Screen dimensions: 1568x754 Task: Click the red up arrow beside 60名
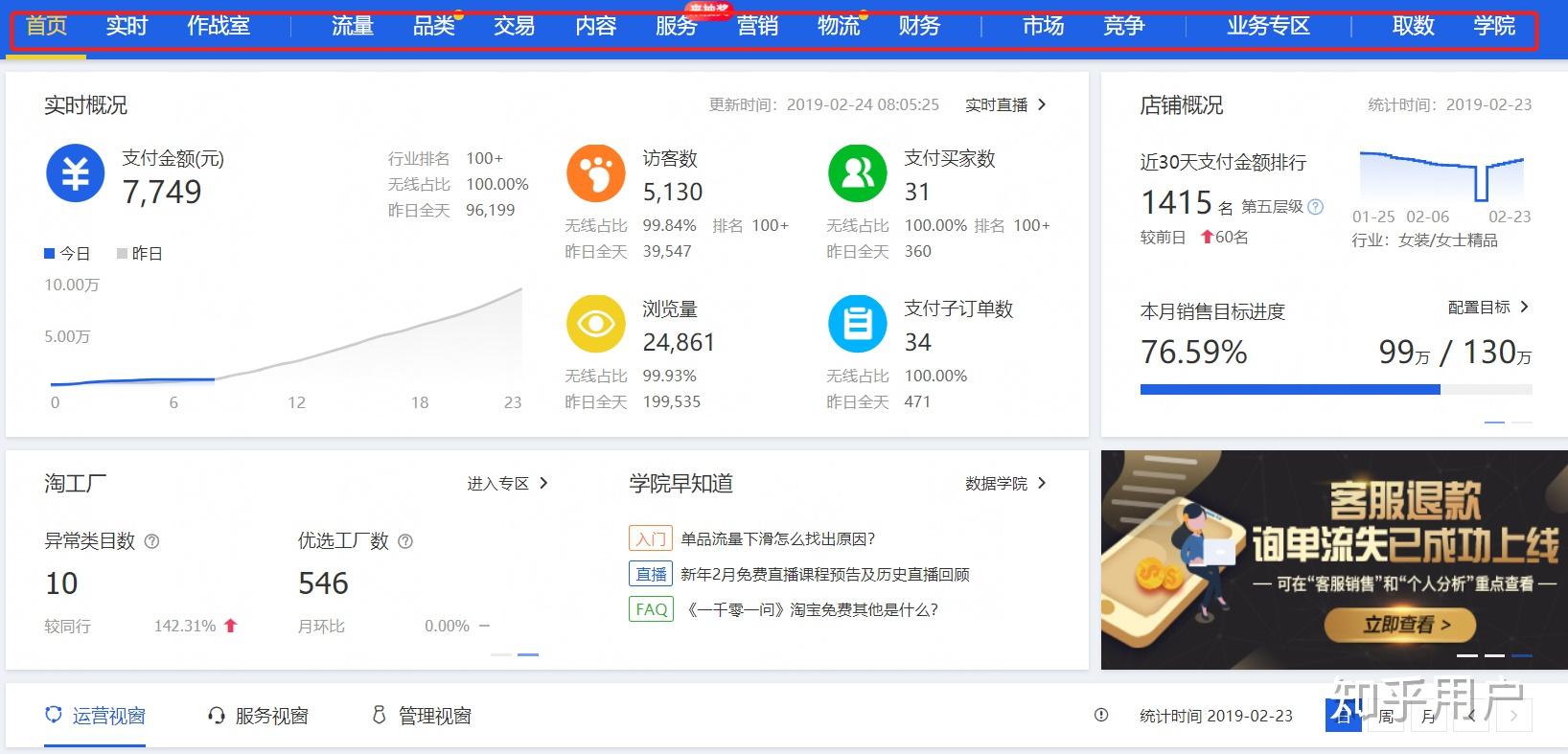tap(1207, 237)
